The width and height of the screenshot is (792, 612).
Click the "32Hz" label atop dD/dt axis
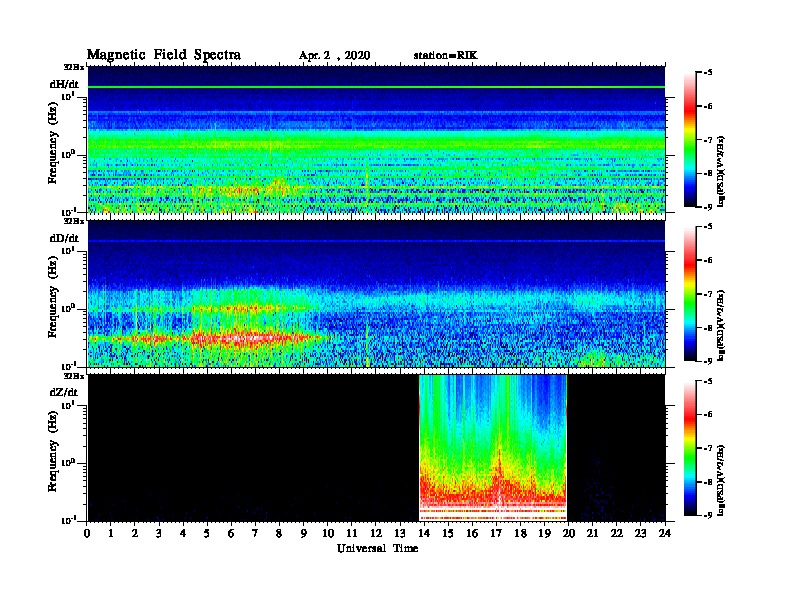pyautogui.click(x=73, y=221)
